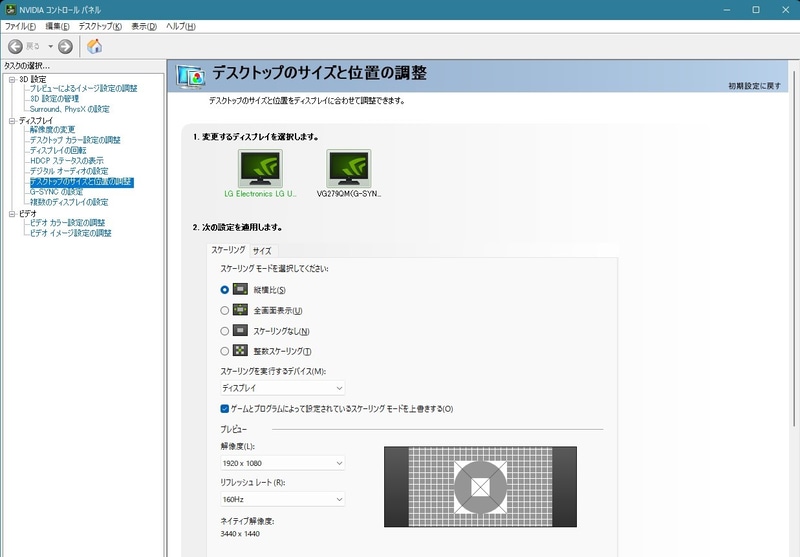
Task: Open 複数のディスプレイの設定
Action: pyautogui.click(x=69, y=202)
